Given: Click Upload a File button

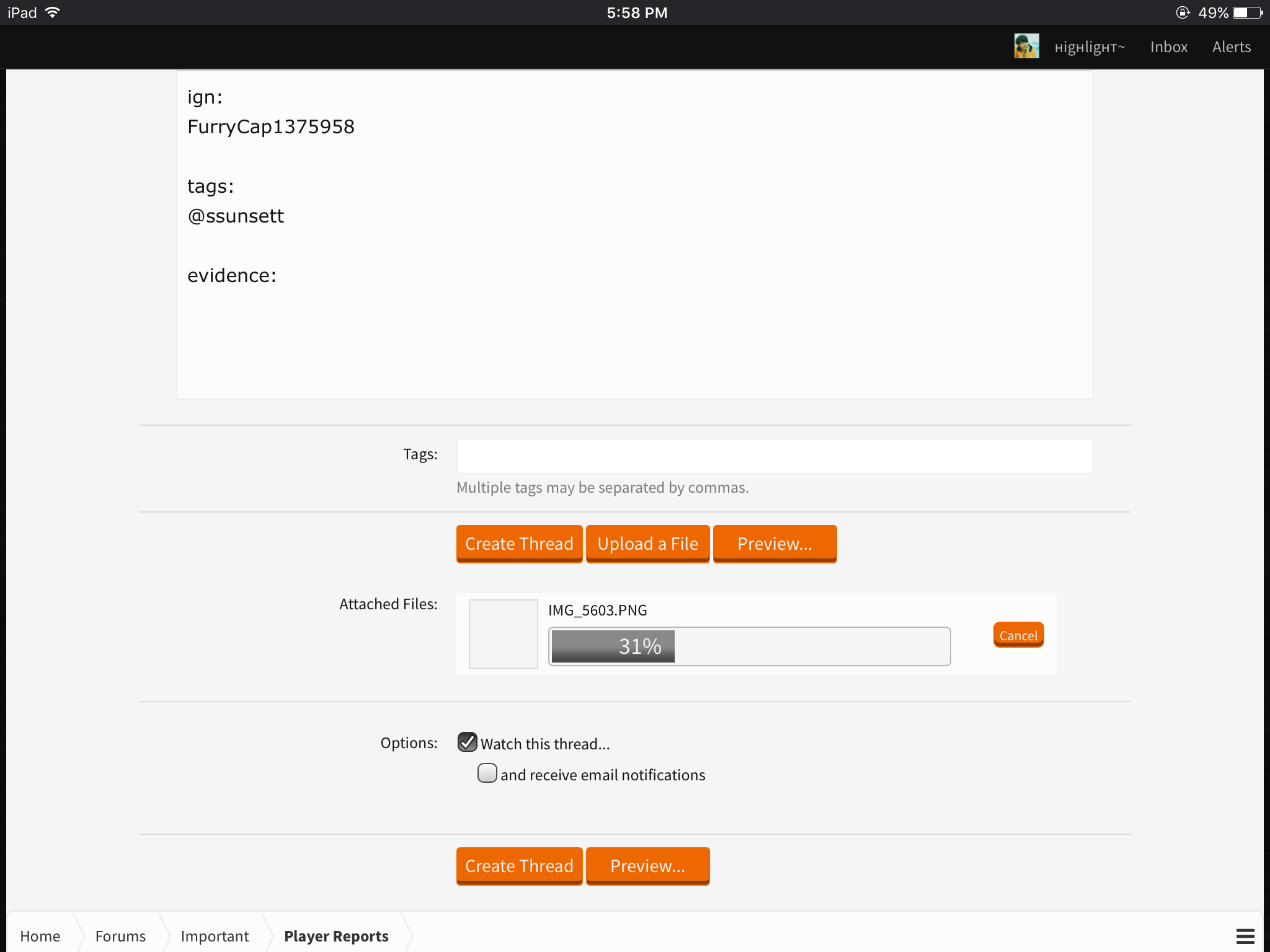Looking at the screenshot, I should pyautogui.click(x=648, y=544).
